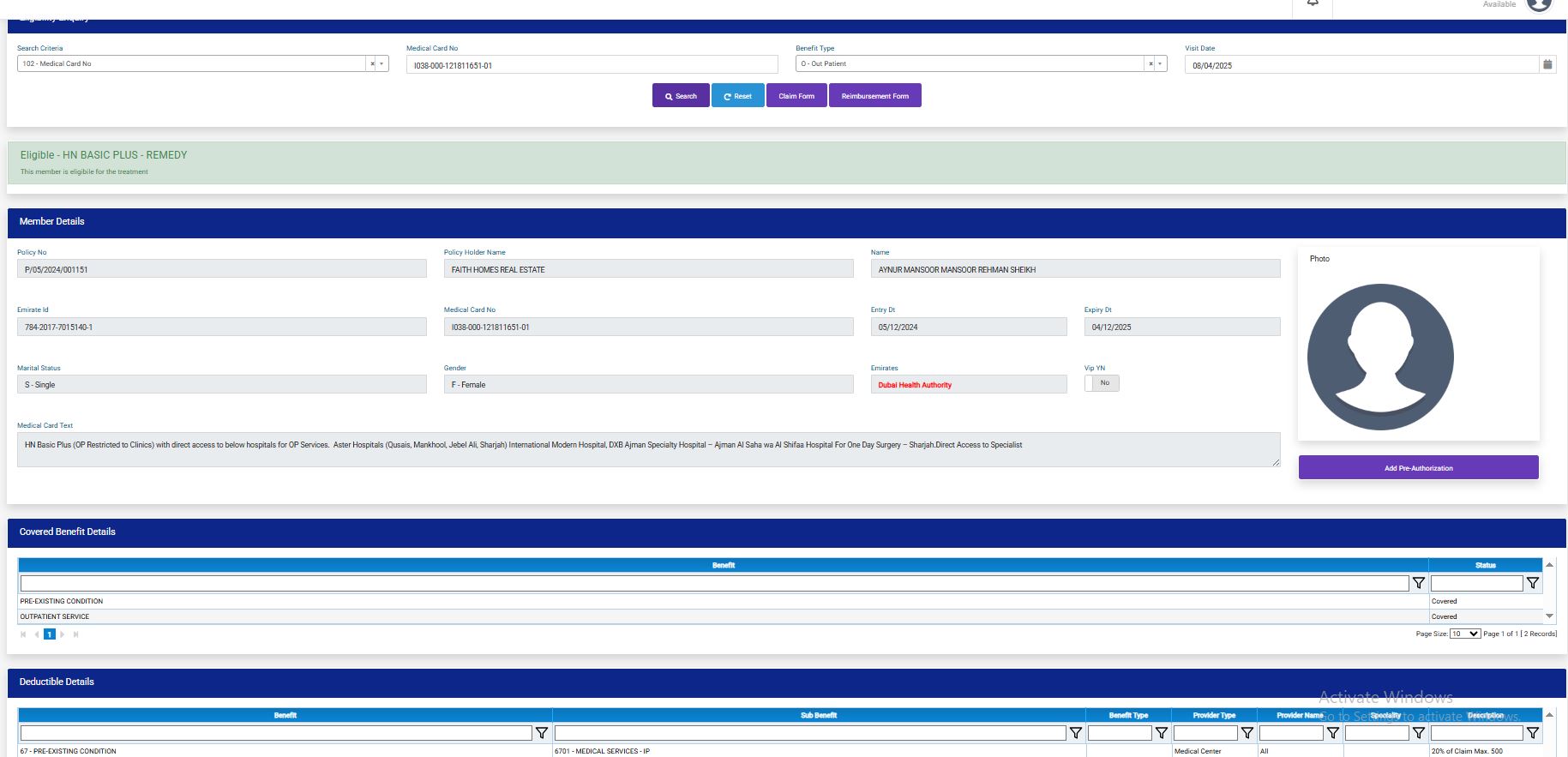Open the Claim Form

(x=796, y=96)
